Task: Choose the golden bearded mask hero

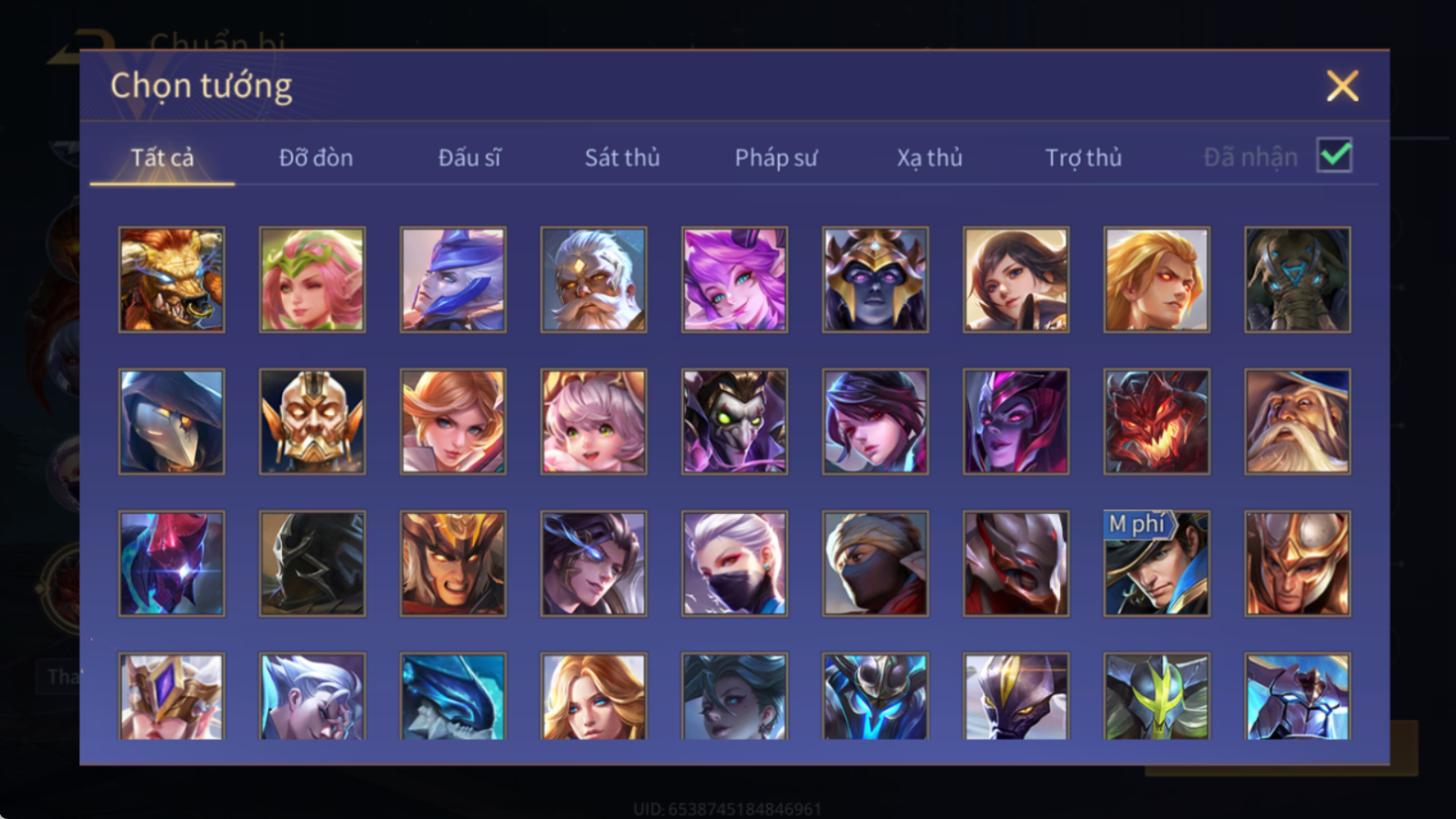Action: (312, 421)
